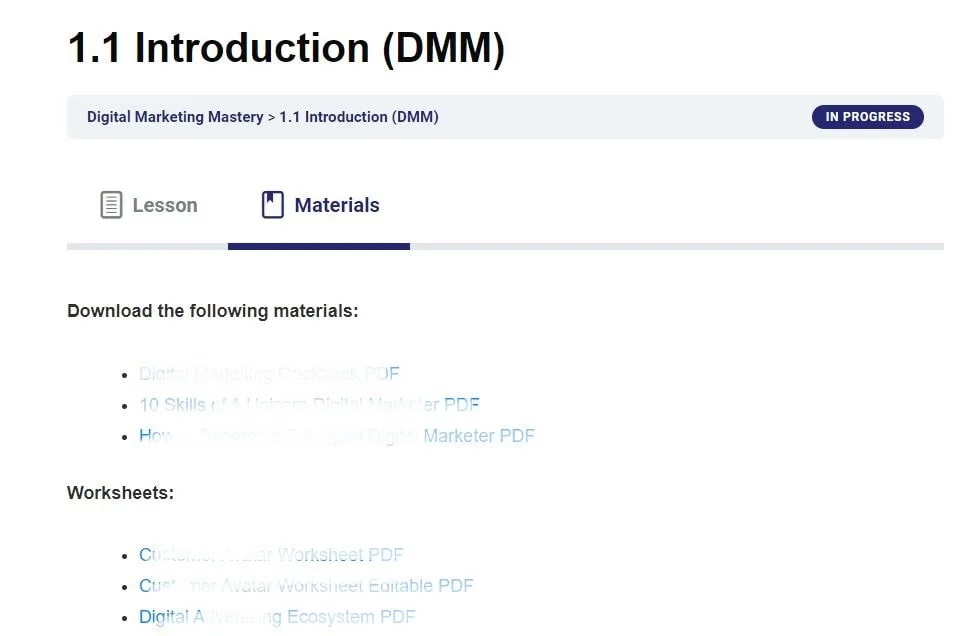
Task: Click the 'Worksheets:' section heading
Action: [x=120, y=493]
